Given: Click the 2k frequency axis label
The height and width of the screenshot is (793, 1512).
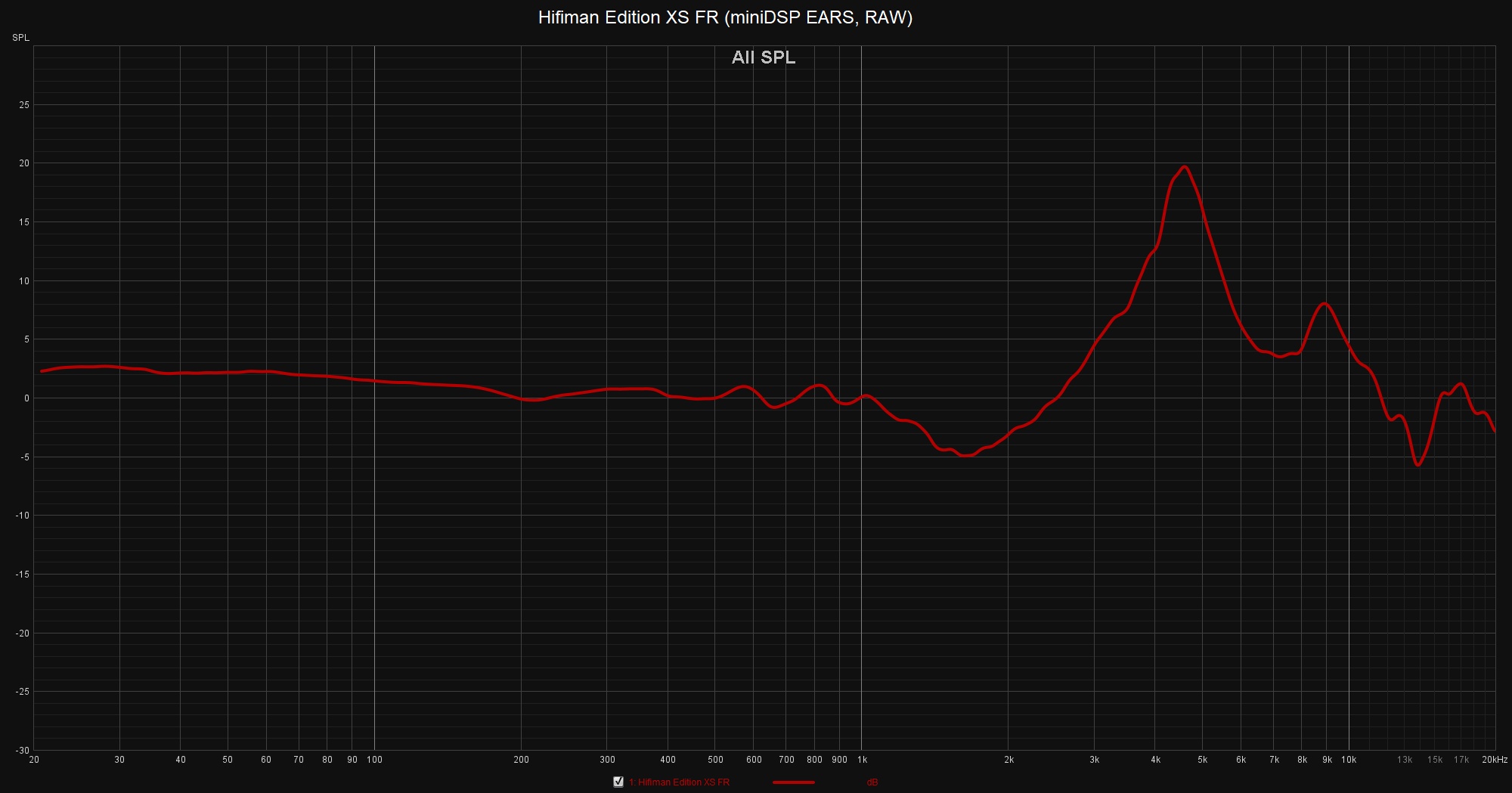Looking at the screenshot, I should click(x=1009, y=760).
